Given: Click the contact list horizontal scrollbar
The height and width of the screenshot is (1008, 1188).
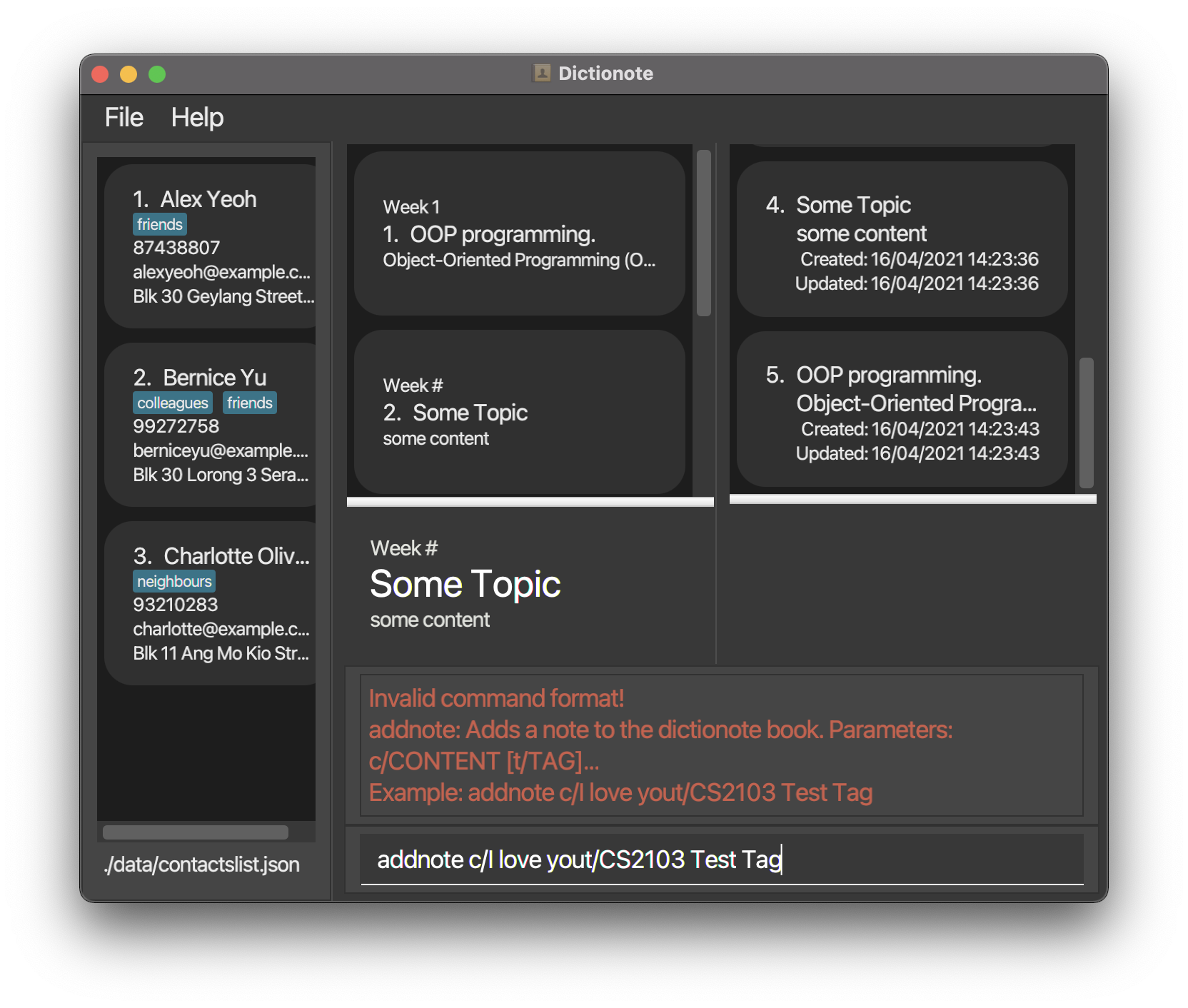Looking at the screenshot, I should pos(196,832).
